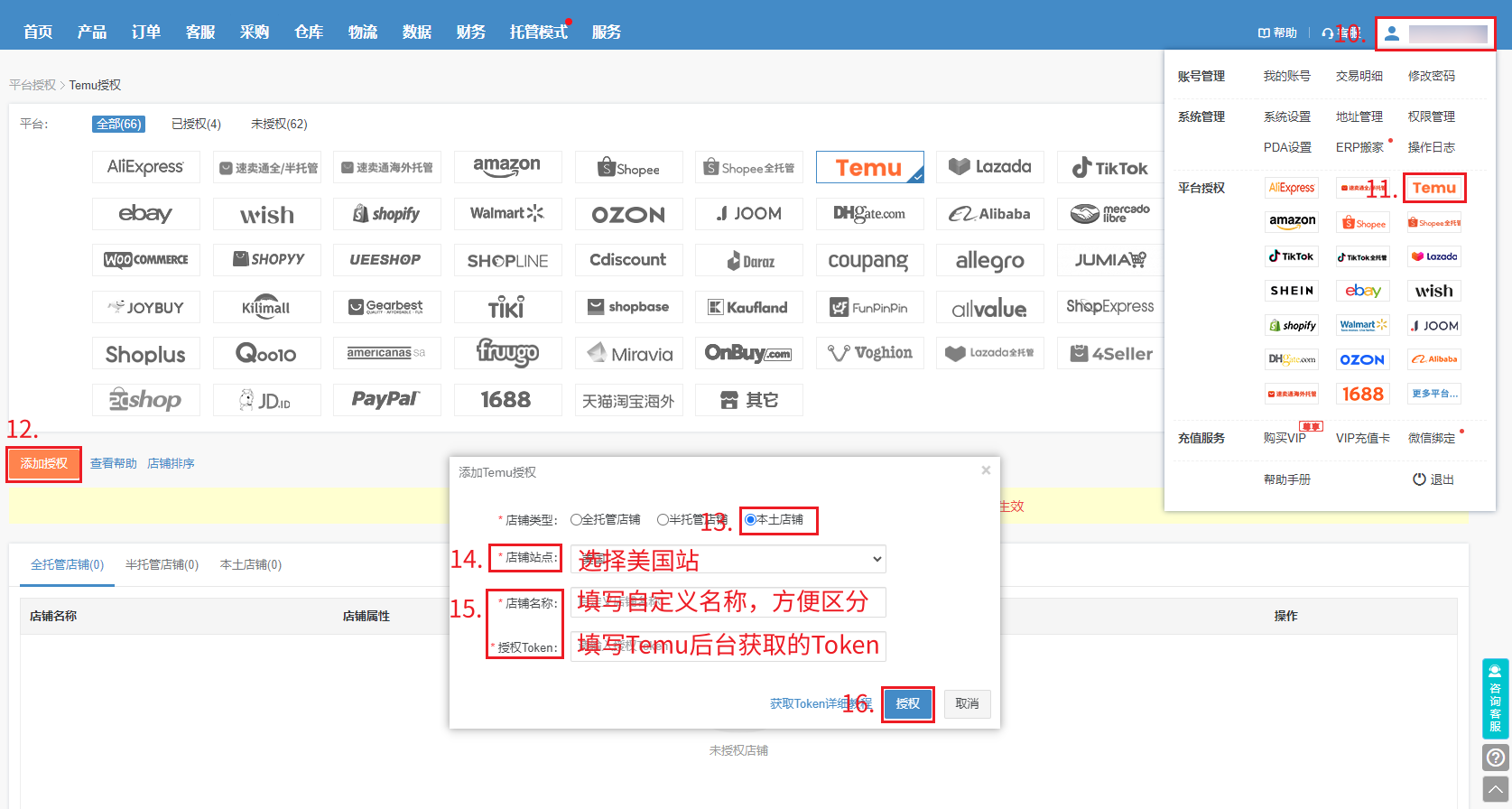Open the ebay platform tile in main grid
Screen dimensions: 1512x809
145,214
